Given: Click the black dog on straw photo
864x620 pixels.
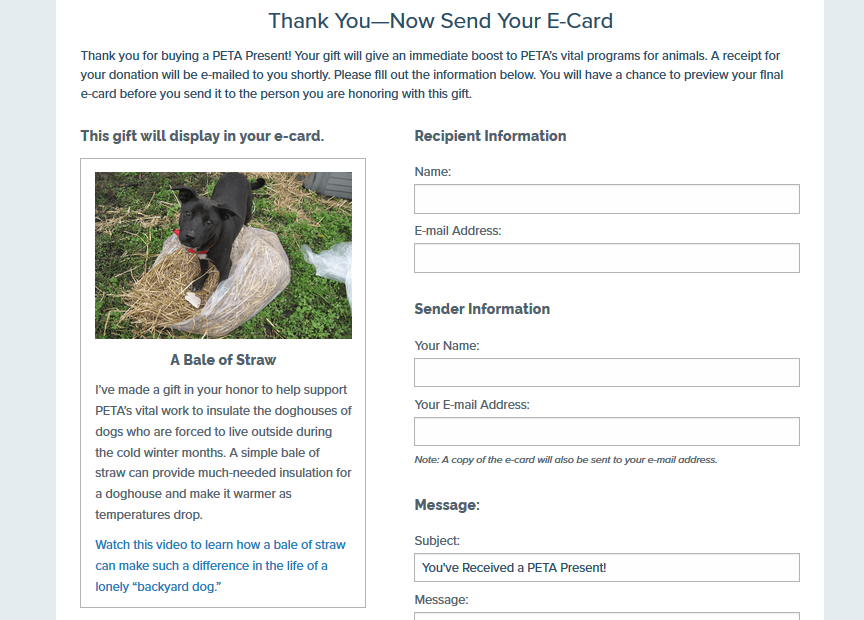Looking at the screenshot, I should pyautogui.click(x=223, y=255).
